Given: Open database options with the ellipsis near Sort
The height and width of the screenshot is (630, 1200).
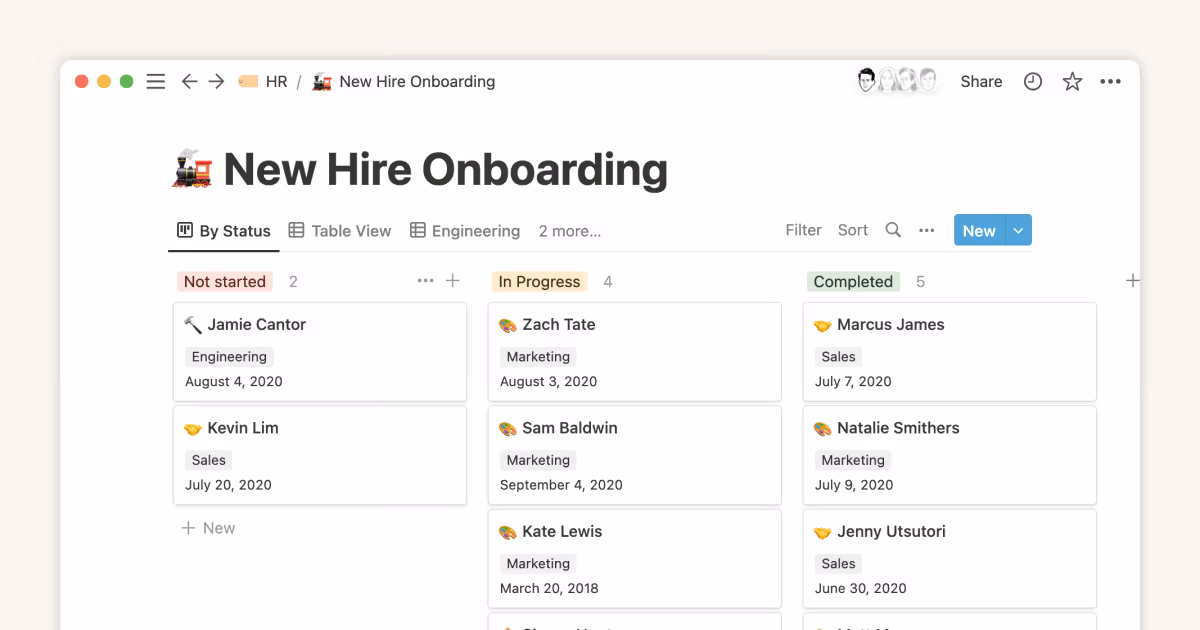Looking at the screenshot, I should click(926, 230).
